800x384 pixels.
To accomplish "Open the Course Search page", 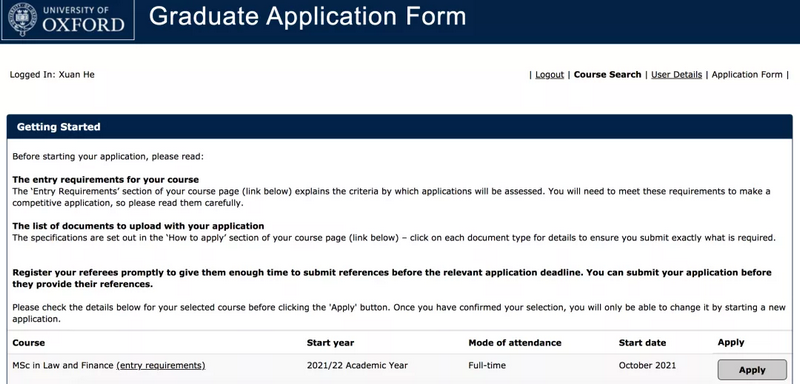I will pyautogui.click(x=607, y=74).
